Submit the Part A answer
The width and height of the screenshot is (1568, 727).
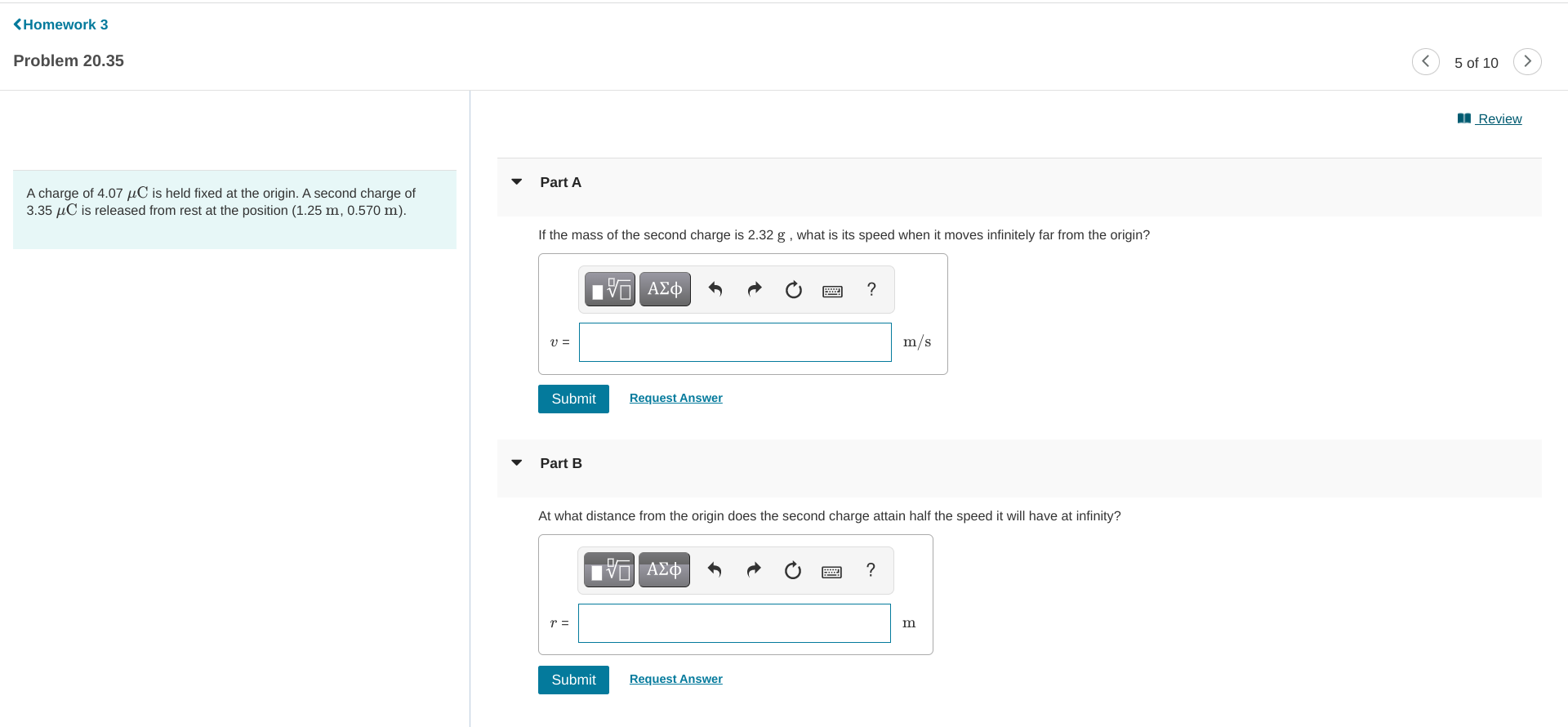[x=572, y=399]
